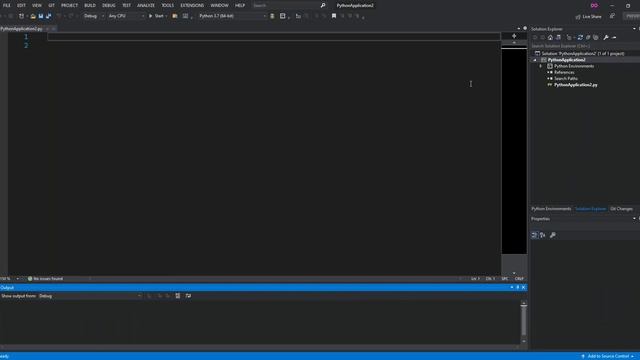Click the preview dash icon in Solution Explorer toolbar
This screenshot has width=640, height=360.
[614, 38]
